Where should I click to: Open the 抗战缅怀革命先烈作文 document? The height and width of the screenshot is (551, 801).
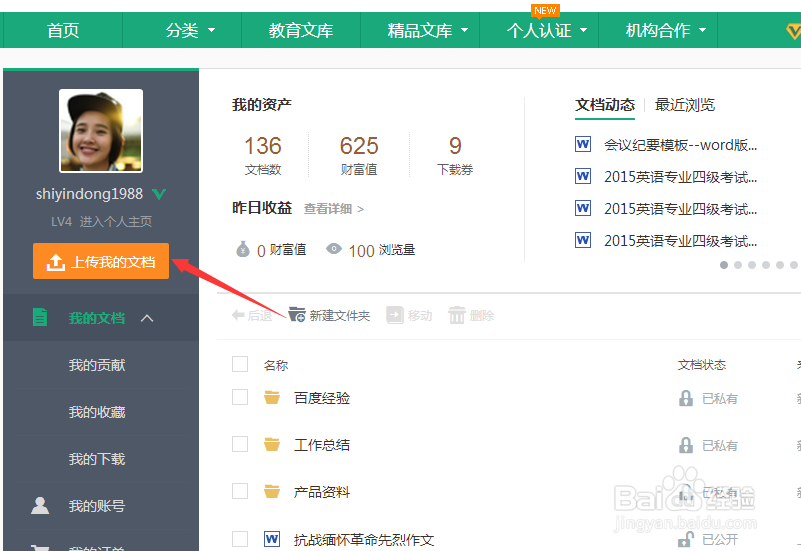click(x=364, y=540)
